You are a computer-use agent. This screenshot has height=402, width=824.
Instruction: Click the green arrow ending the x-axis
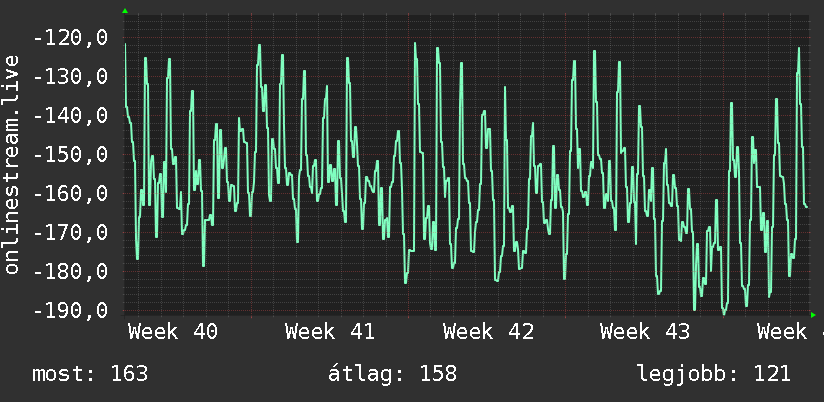(x=813, y=315)
